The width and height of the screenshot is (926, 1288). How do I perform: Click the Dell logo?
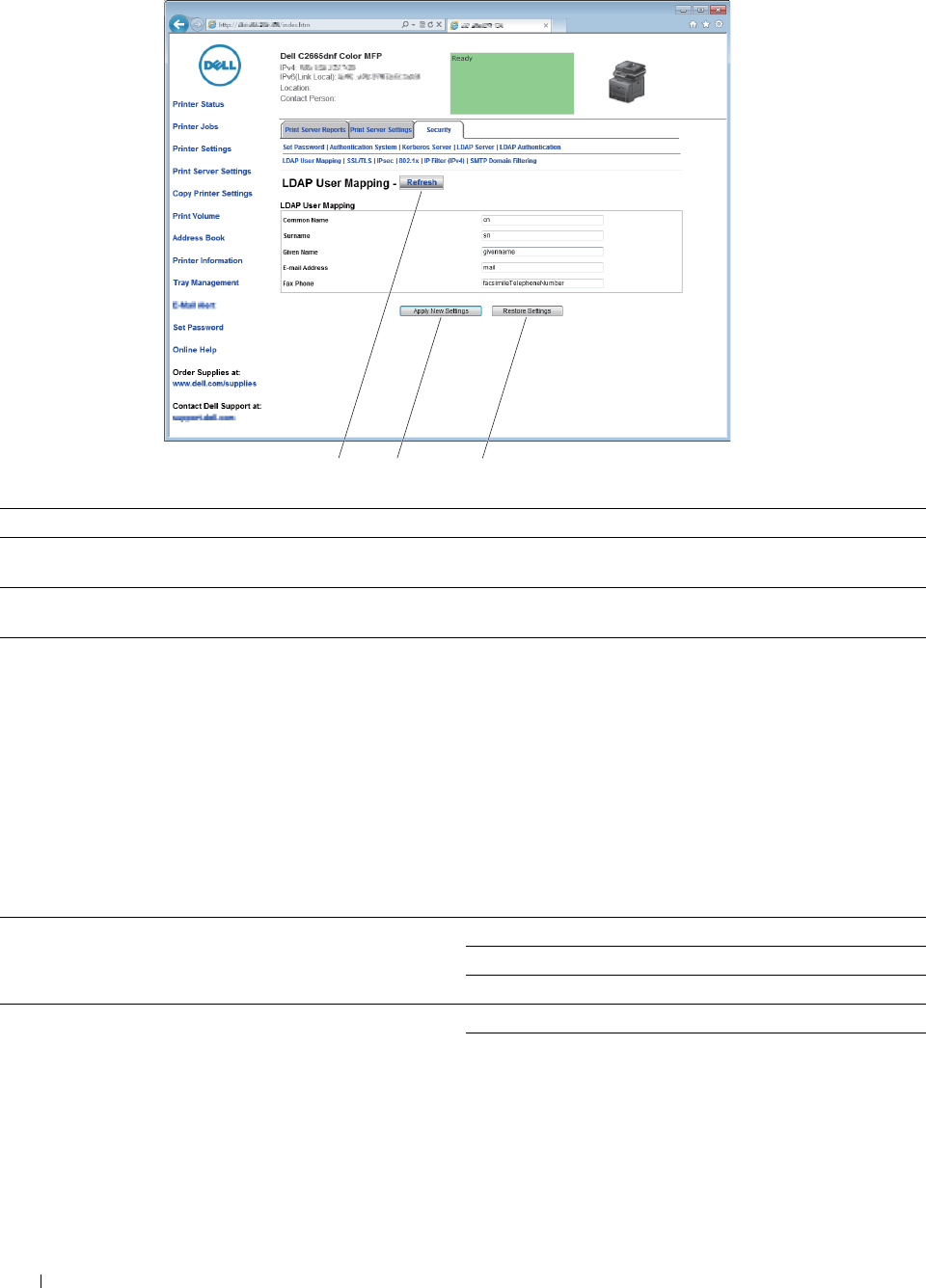coord(219,65)
